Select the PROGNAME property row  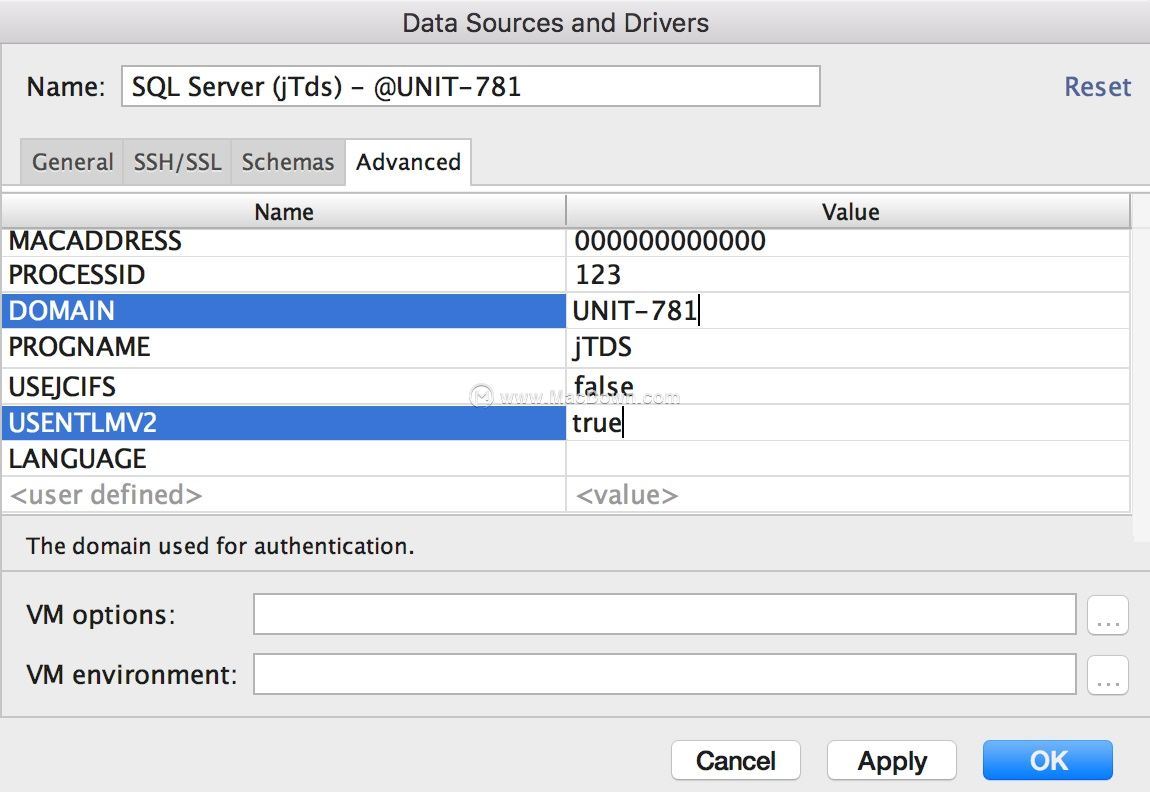tap(283, 347)
